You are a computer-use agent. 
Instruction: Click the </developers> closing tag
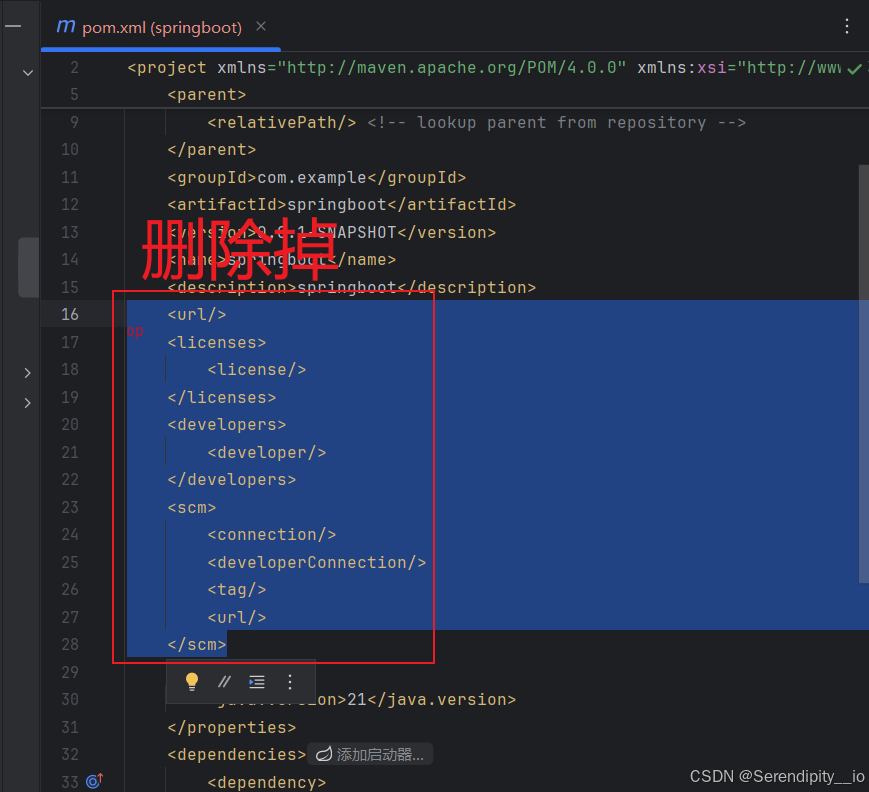pos(232,479)
